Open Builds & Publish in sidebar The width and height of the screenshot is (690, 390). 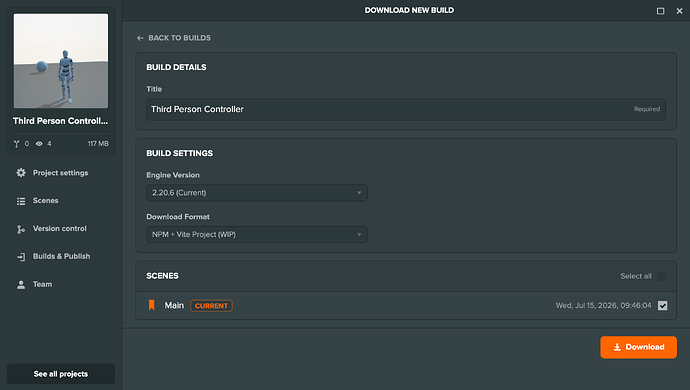point(61,256)
